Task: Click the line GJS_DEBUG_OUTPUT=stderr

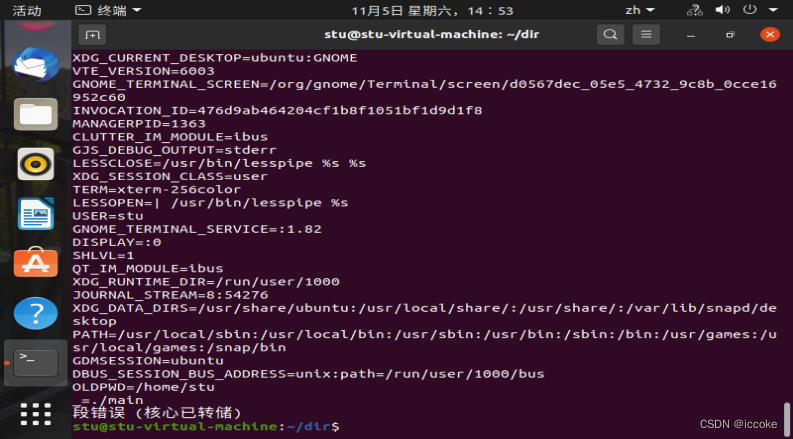Action: pyautogui.click(x=174, y=150)
